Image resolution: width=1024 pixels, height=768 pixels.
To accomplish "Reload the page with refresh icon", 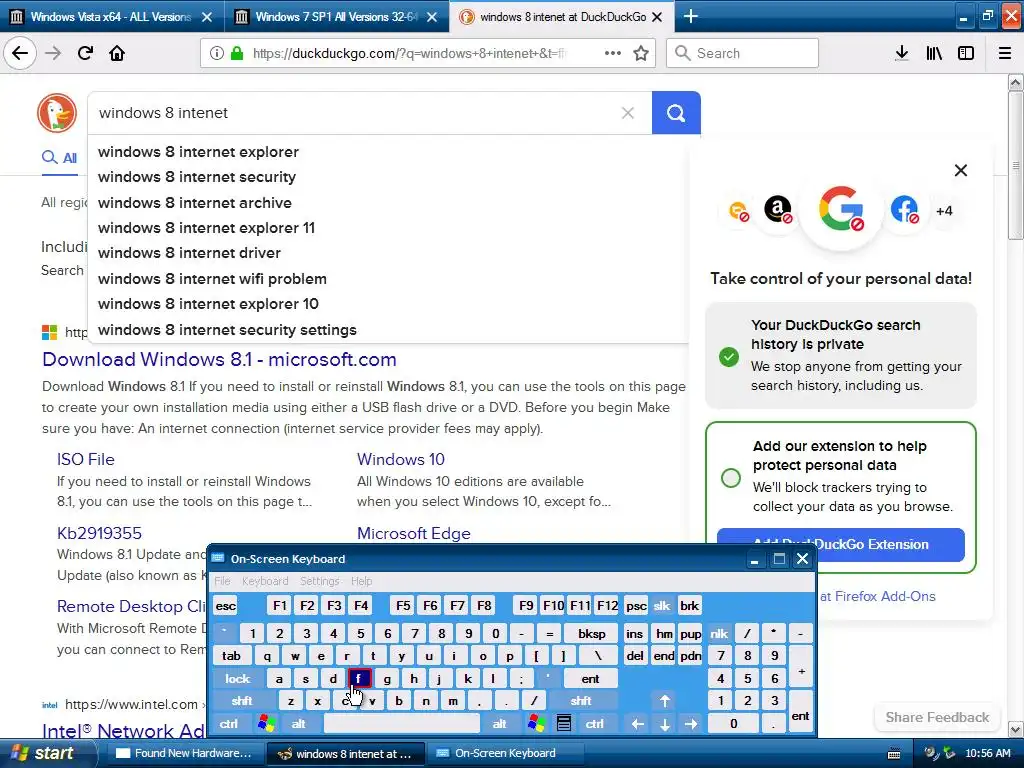I will (85, 53).
